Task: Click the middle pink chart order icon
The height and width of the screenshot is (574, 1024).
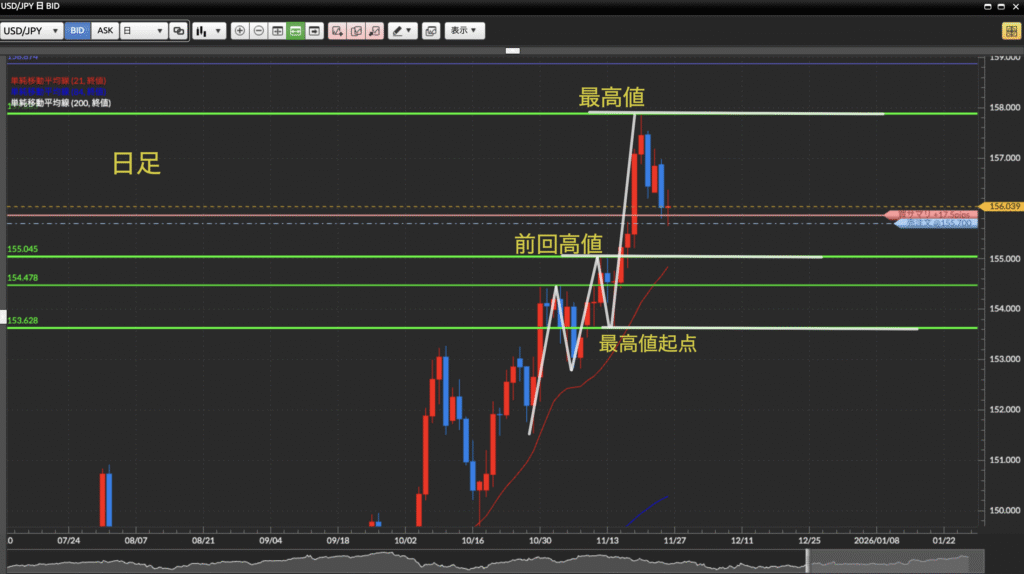Action: (355, 31)
